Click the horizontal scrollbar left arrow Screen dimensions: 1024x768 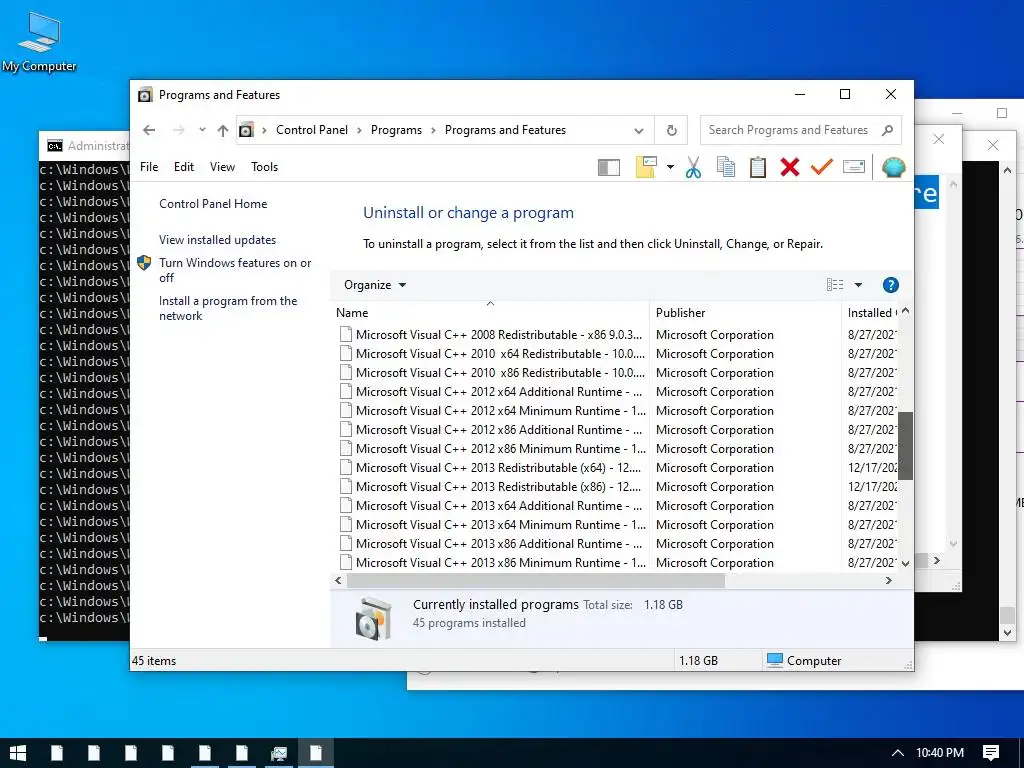(x=338, y=580)
